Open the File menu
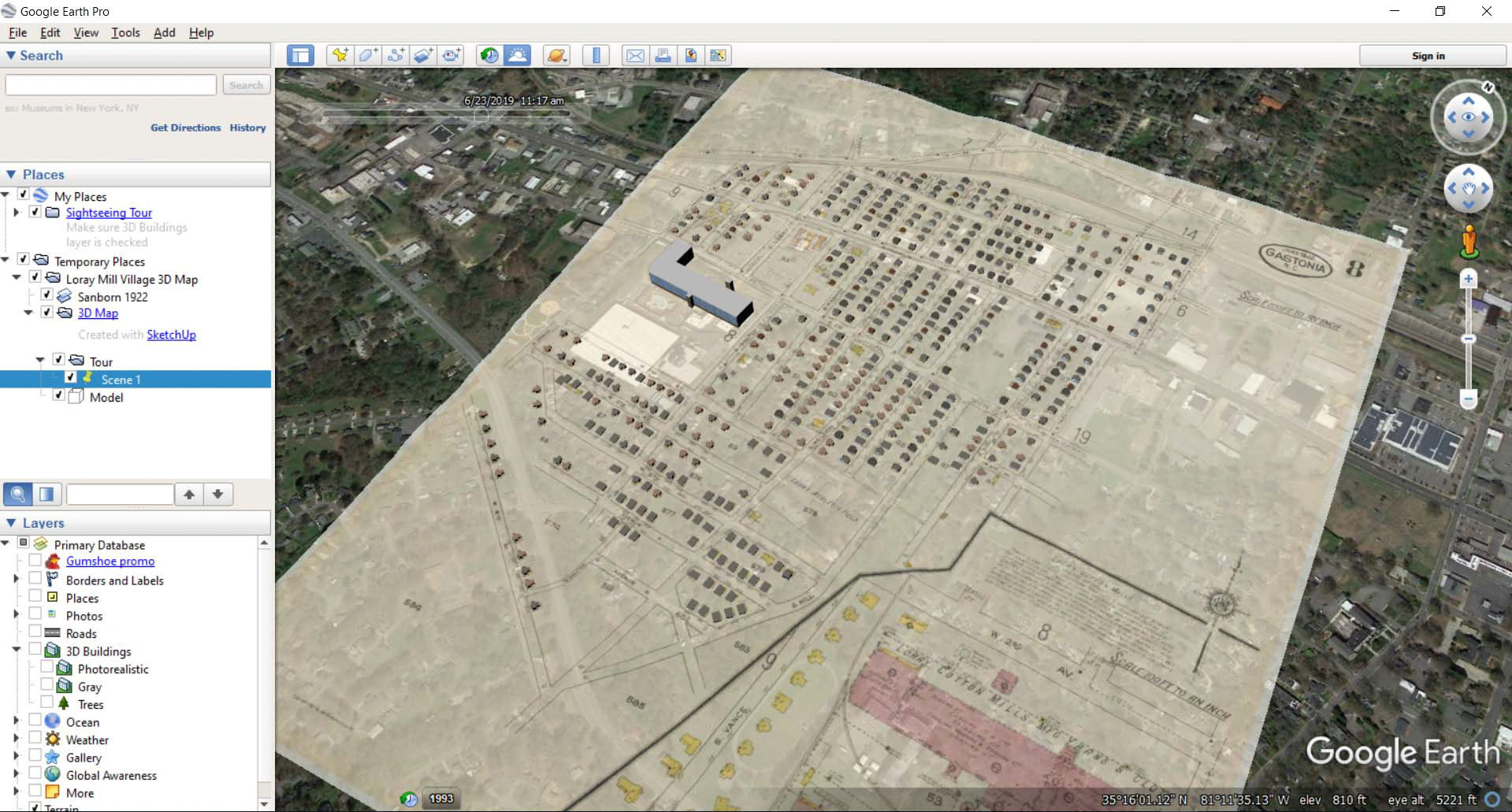Viewport: 1512px width, 812px height. click(x=17, y=32)
